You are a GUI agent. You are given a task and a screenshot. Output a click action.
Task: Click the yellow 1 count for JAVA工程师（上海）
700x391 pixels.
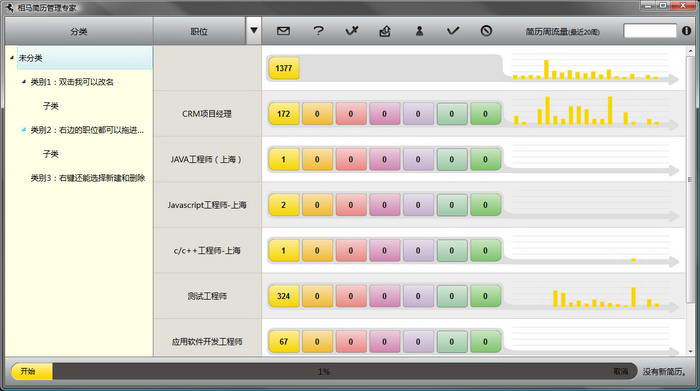(283, 159)
